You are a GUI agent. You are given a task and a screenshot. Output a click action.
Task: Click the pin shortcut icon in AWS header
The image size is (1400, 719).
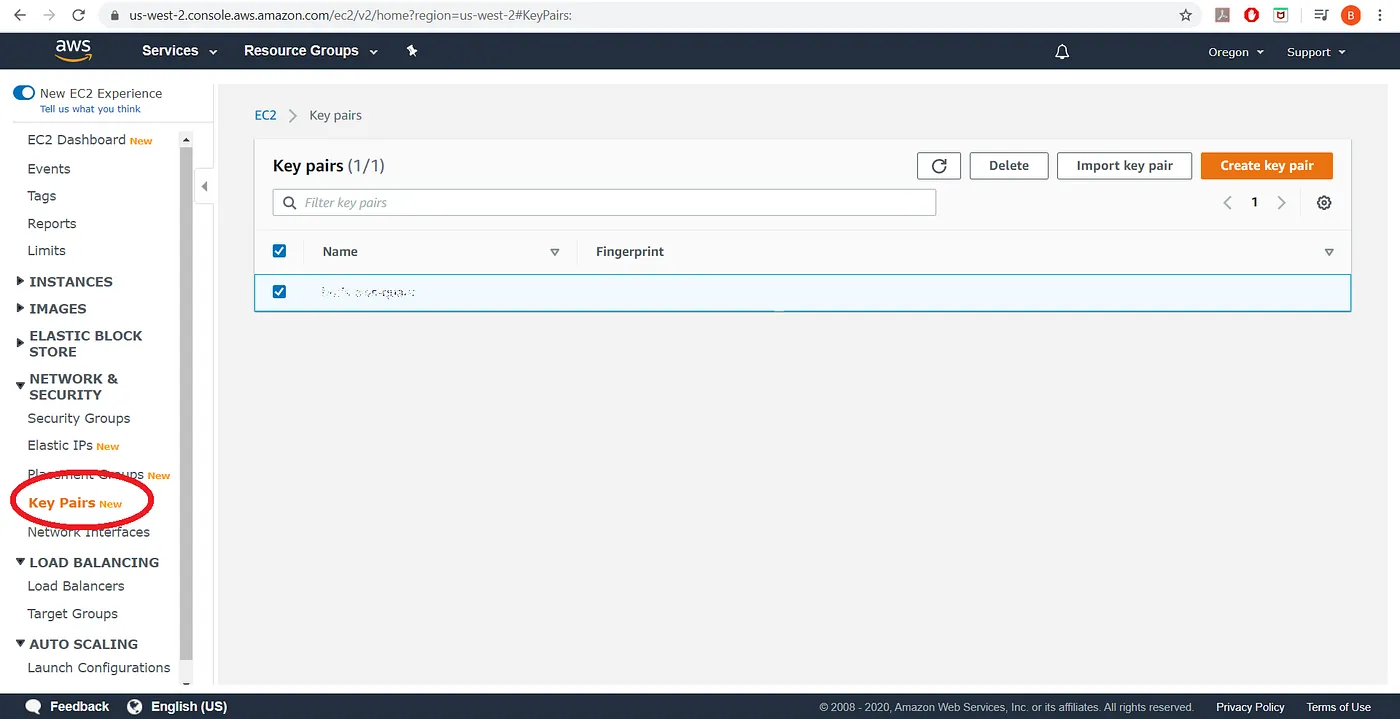[x=412, y=51]
